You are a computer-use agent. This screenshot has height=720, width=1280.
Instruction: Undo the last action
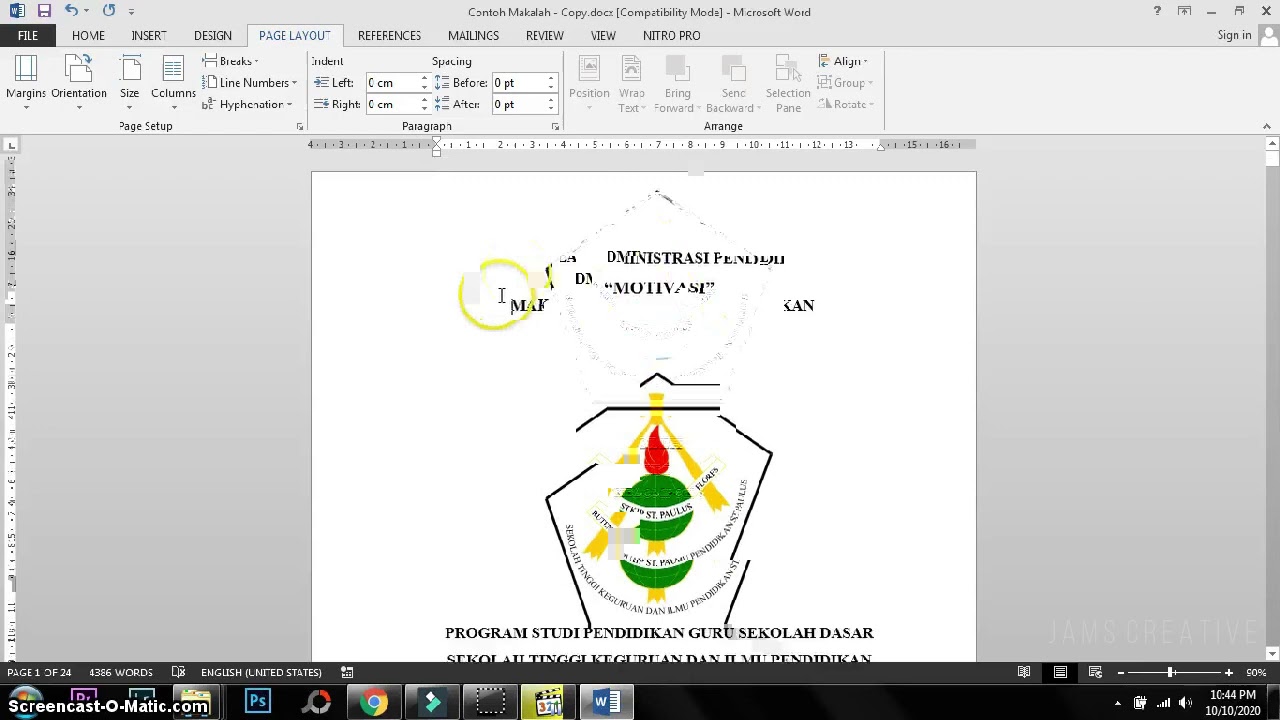pos(70,11)
